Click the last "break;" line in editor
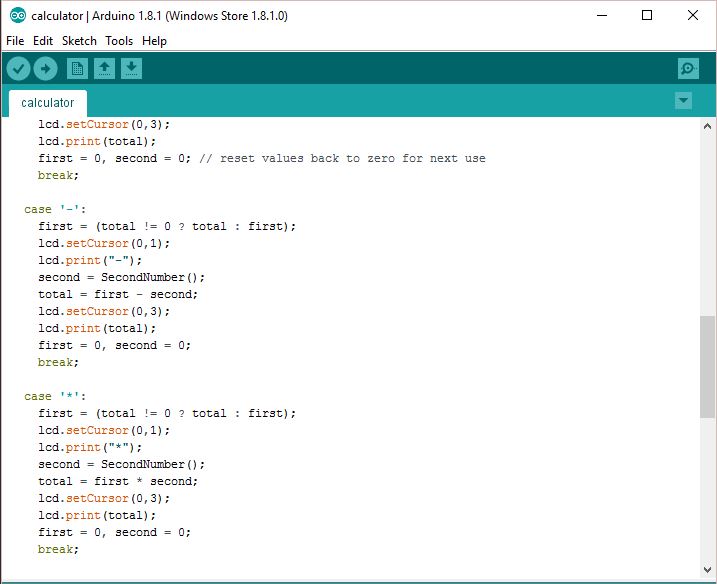The height and width of the screenshot is (584, 717). pos(58,549)
